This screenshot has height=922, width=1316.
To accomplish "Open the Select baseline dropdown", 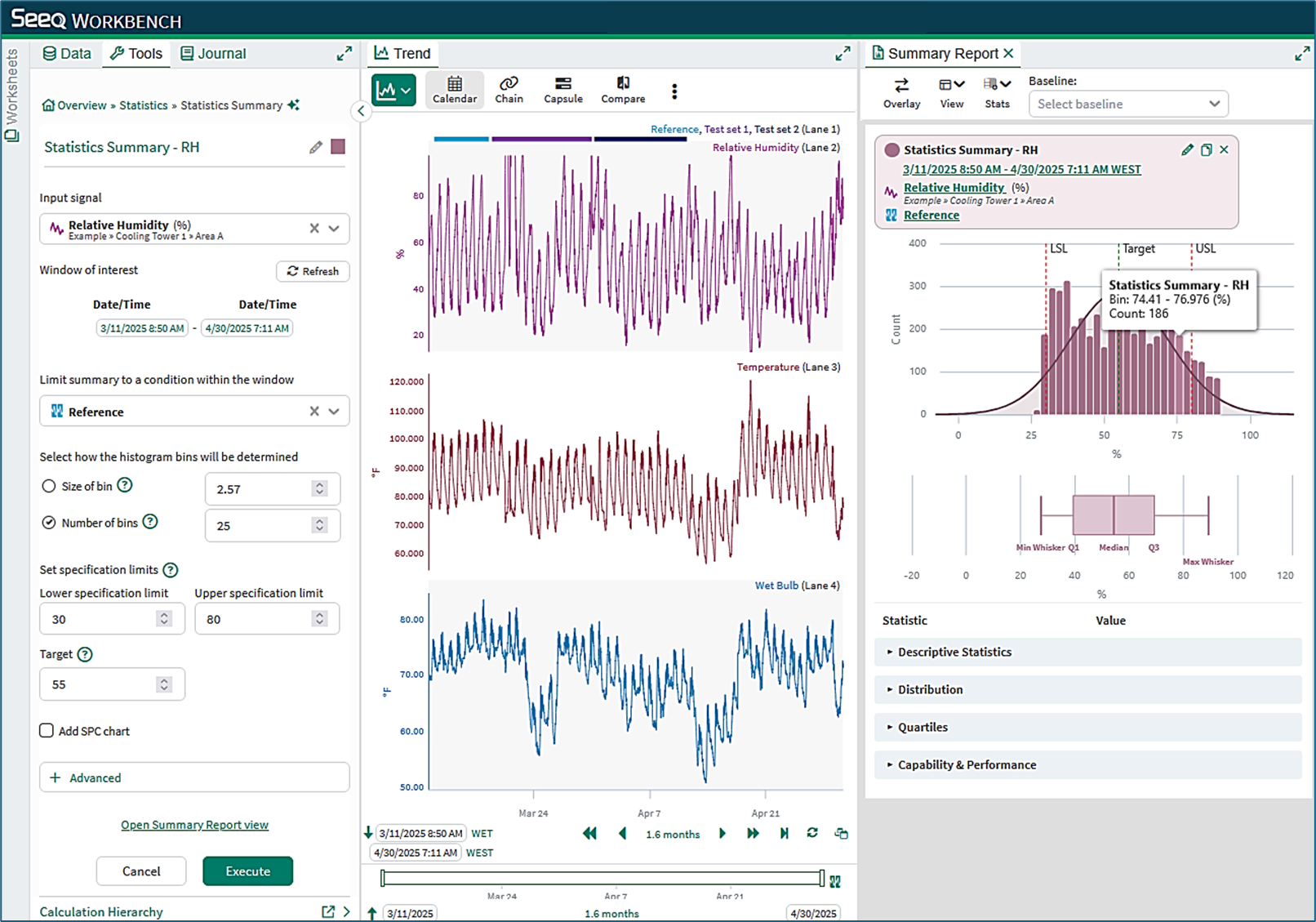I will point(1128,104).
